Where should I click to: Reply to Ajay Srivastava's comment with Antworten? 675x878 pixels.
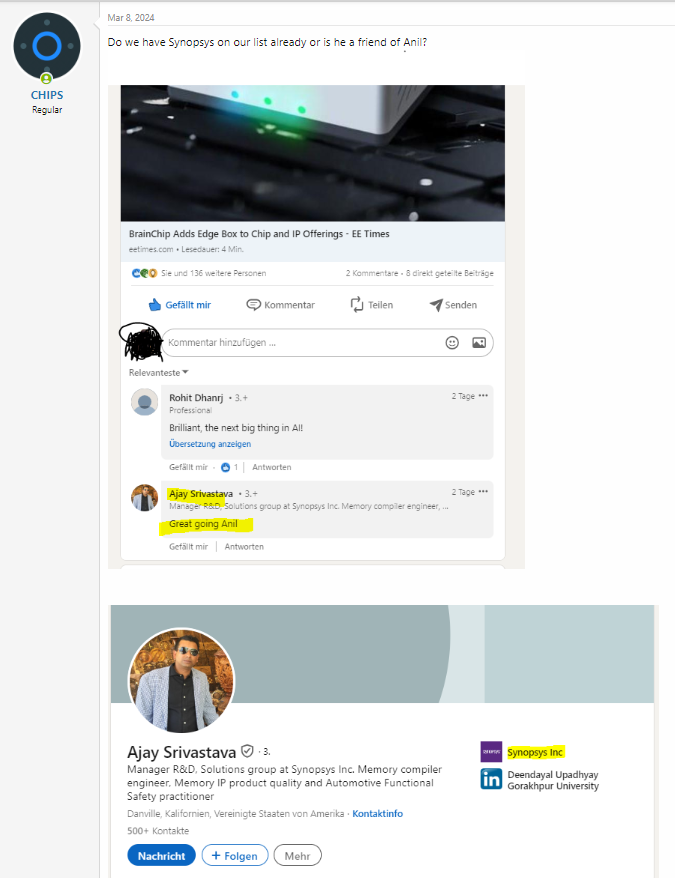pos(244,547)
